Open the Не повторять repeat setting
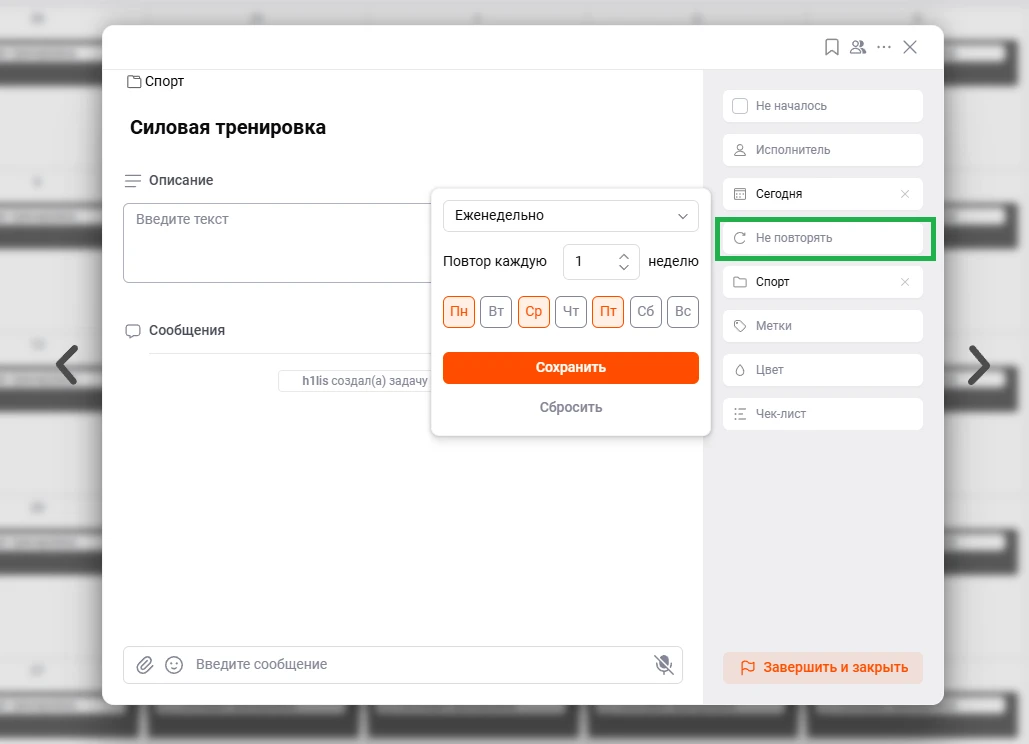 [822, 238]
